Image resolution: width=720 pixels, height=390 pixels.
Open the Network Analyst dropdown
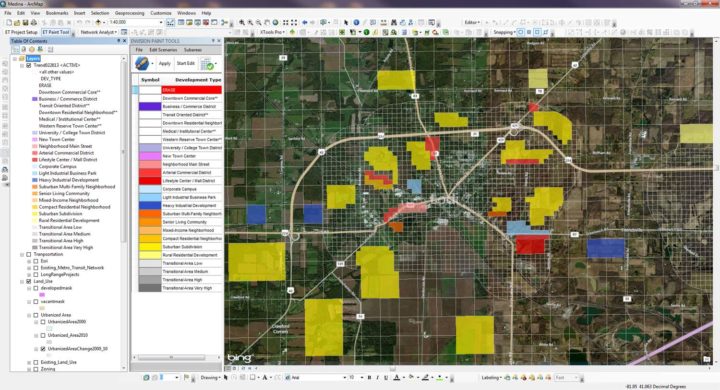tap(99, 32)
